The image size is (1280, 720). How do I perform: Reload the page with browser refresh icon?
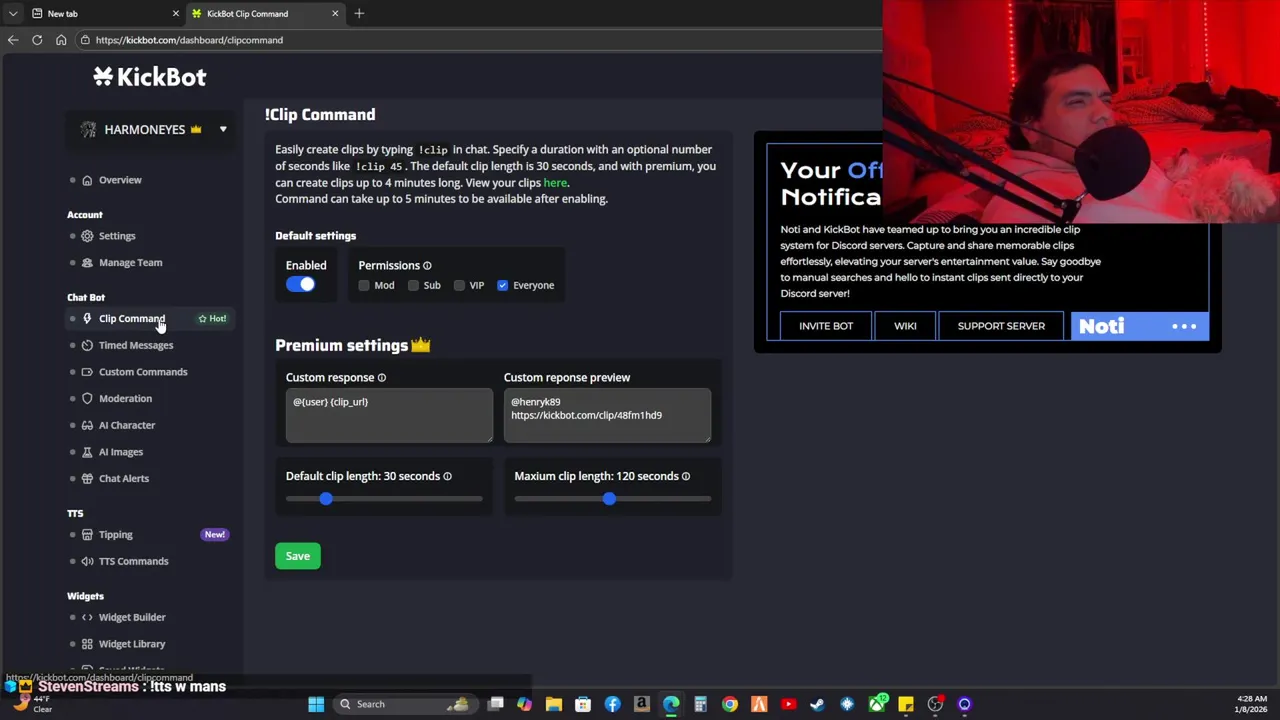point(37,40)
